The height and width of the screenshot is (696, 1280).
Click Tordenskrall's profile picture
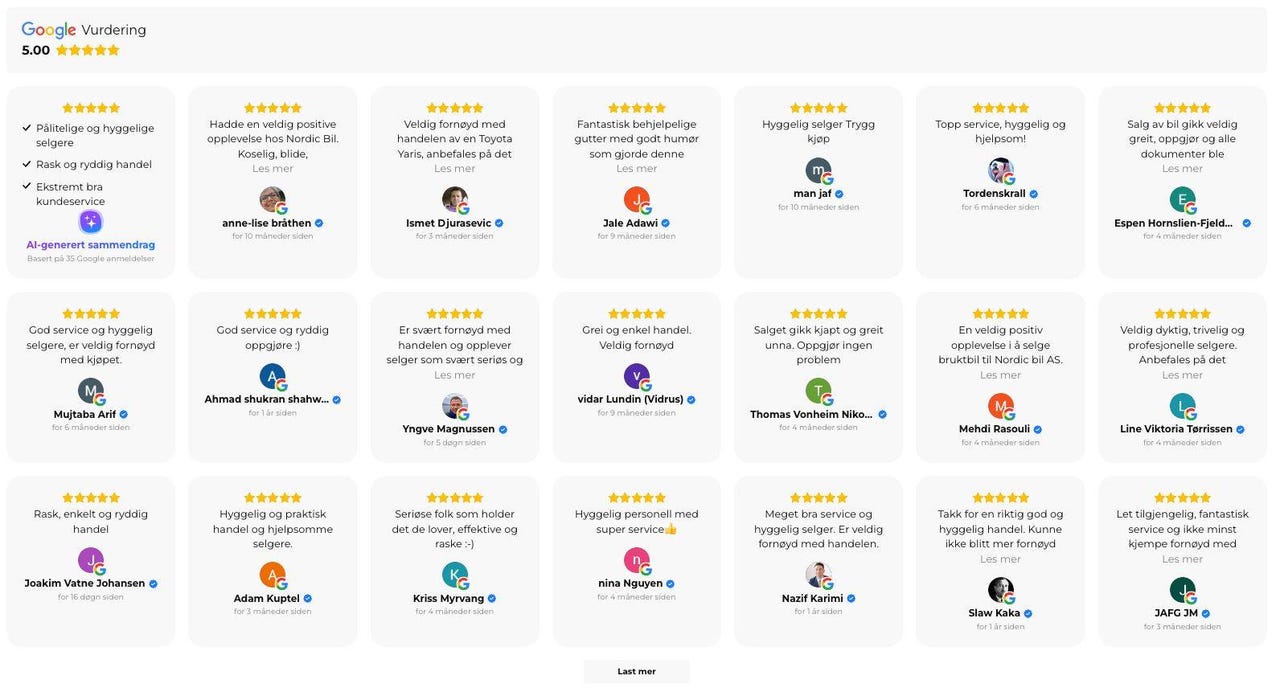pyautogui.click(x=1000, y=170)
